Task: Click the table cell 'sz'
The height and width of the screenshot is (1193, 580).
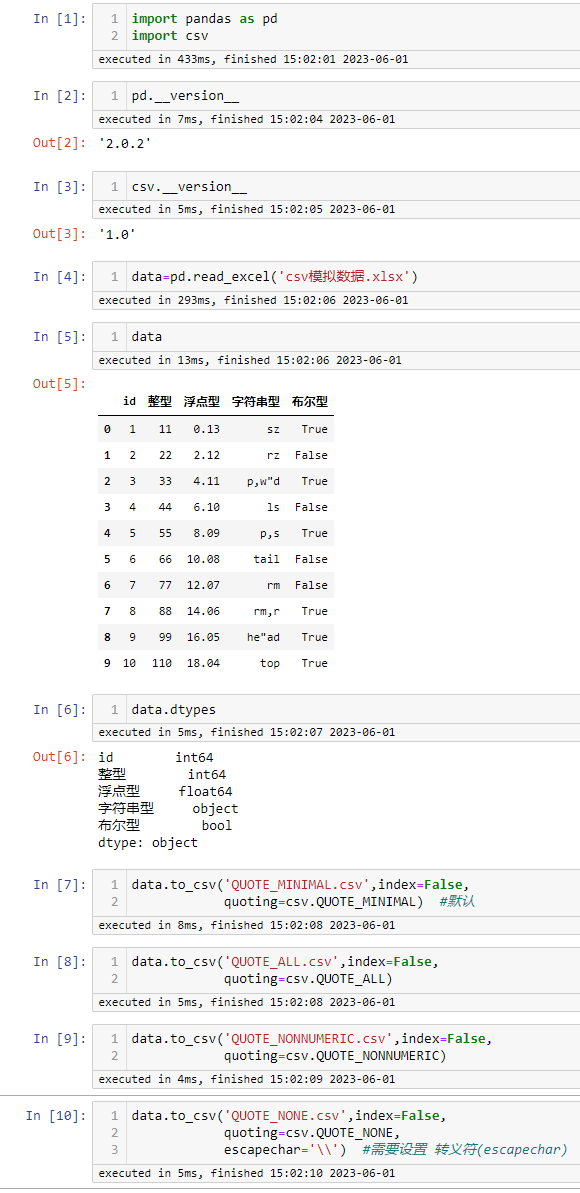Action: (x=273, y=429)
